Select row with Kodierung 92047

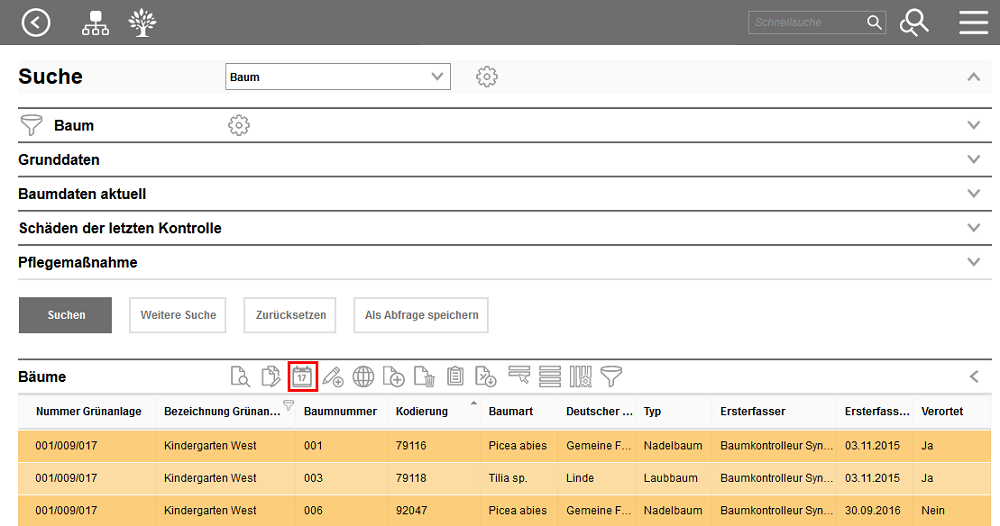click(x=504, y=511)
